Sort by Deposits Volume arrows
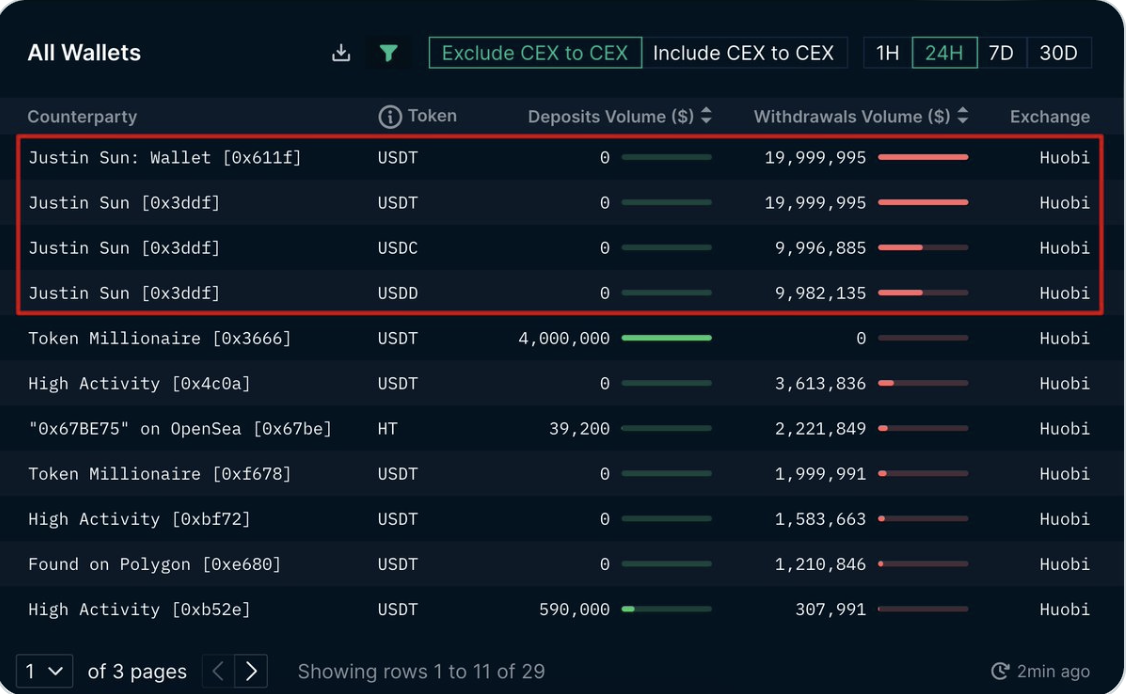 click(x=707, y=116)
